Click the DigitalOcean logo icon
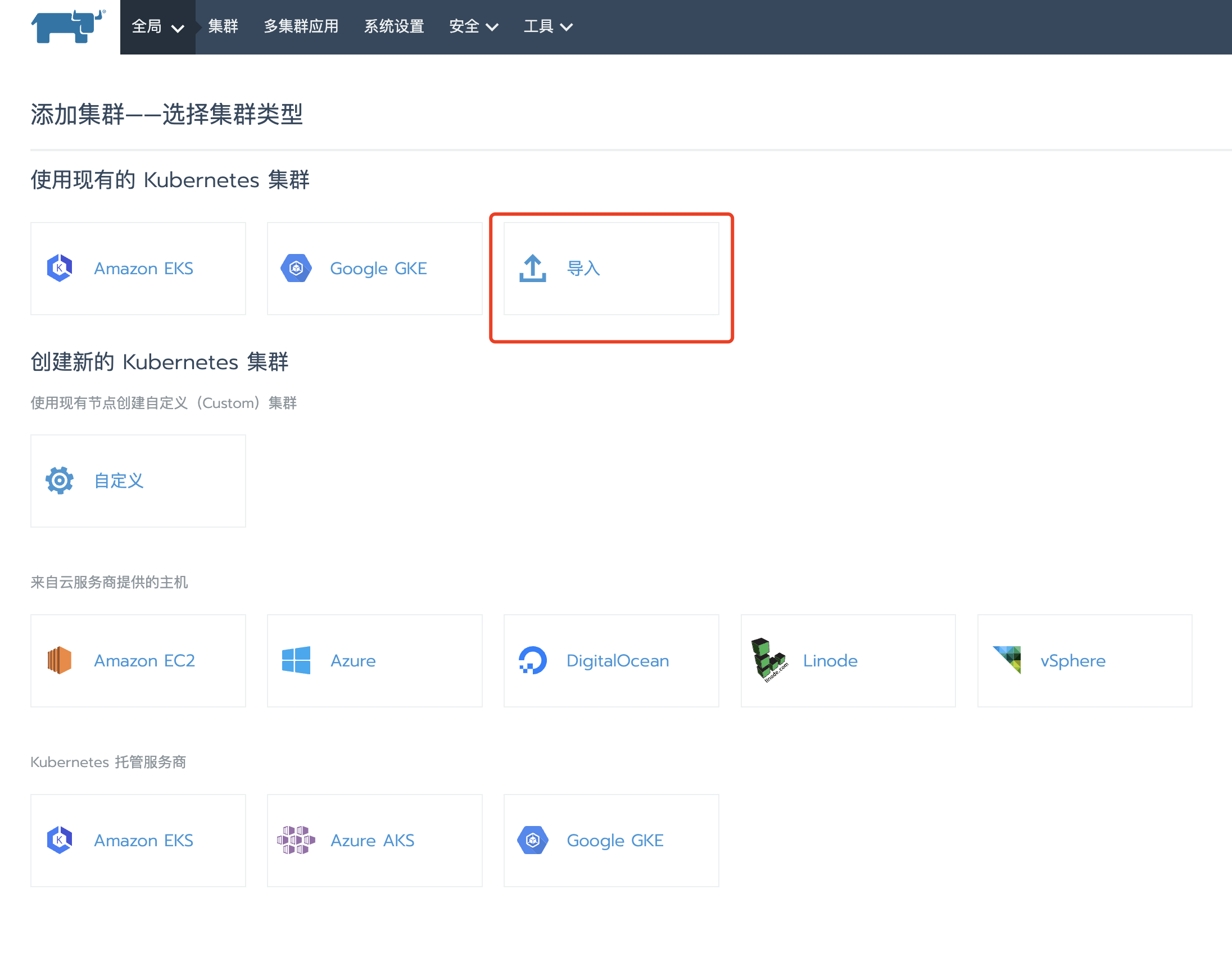1232x953 pixels. coord(532,660)
